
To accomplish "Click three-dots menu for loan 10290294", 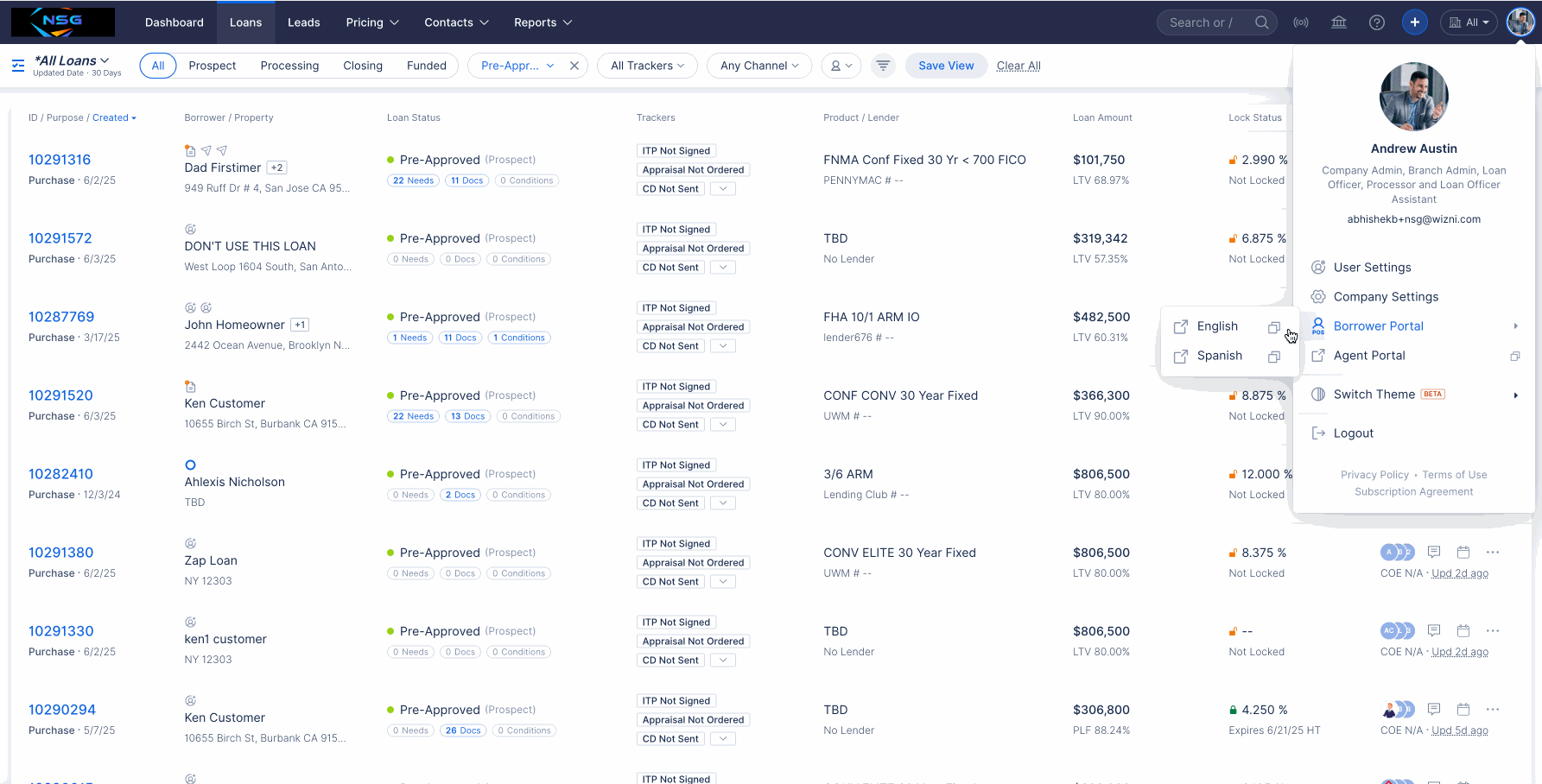I will tap(1493, 709).
